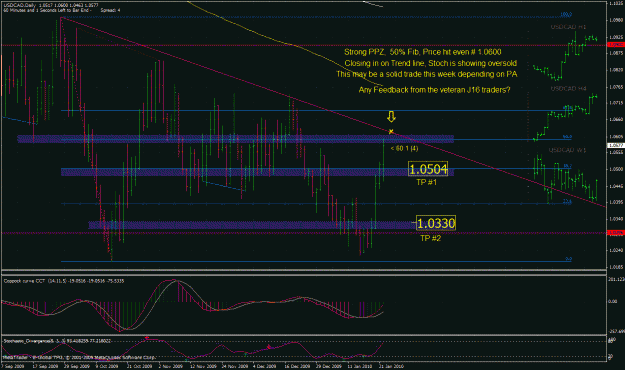The height and width of the screenshot is (370, 625).
Task: Click the MetaQuotes Software Corp. copyright text
Action: coord(79,357)
